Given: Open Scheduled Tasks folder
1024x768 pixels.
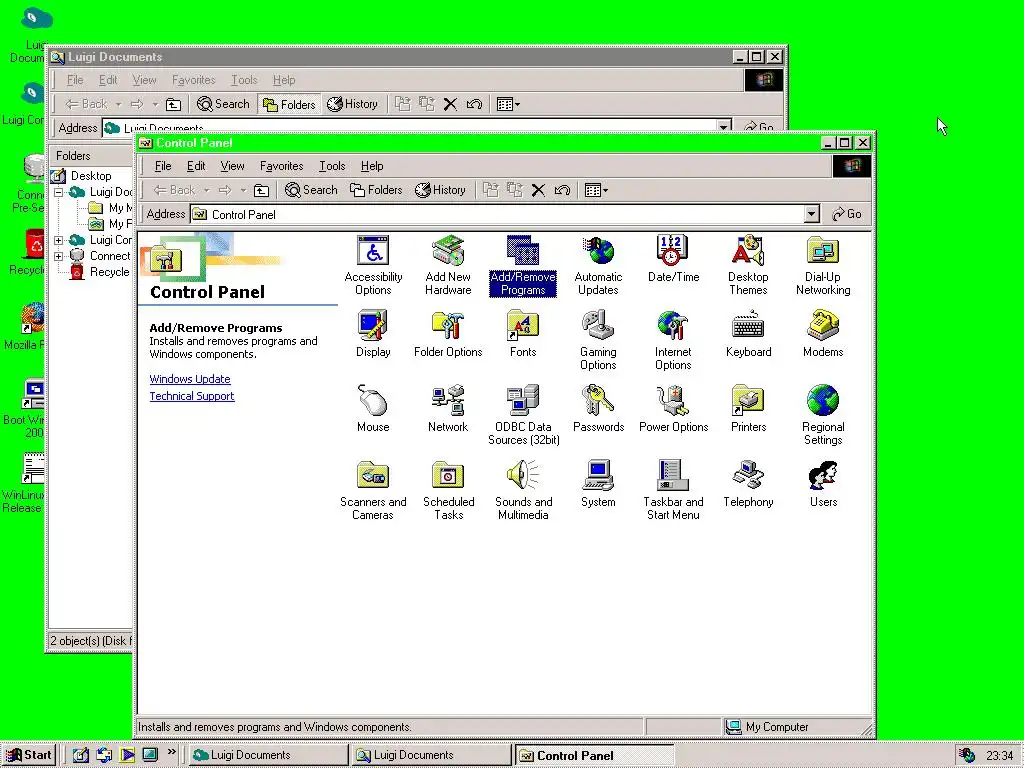Looking at the screenshot, I should (x=448, y=490).
